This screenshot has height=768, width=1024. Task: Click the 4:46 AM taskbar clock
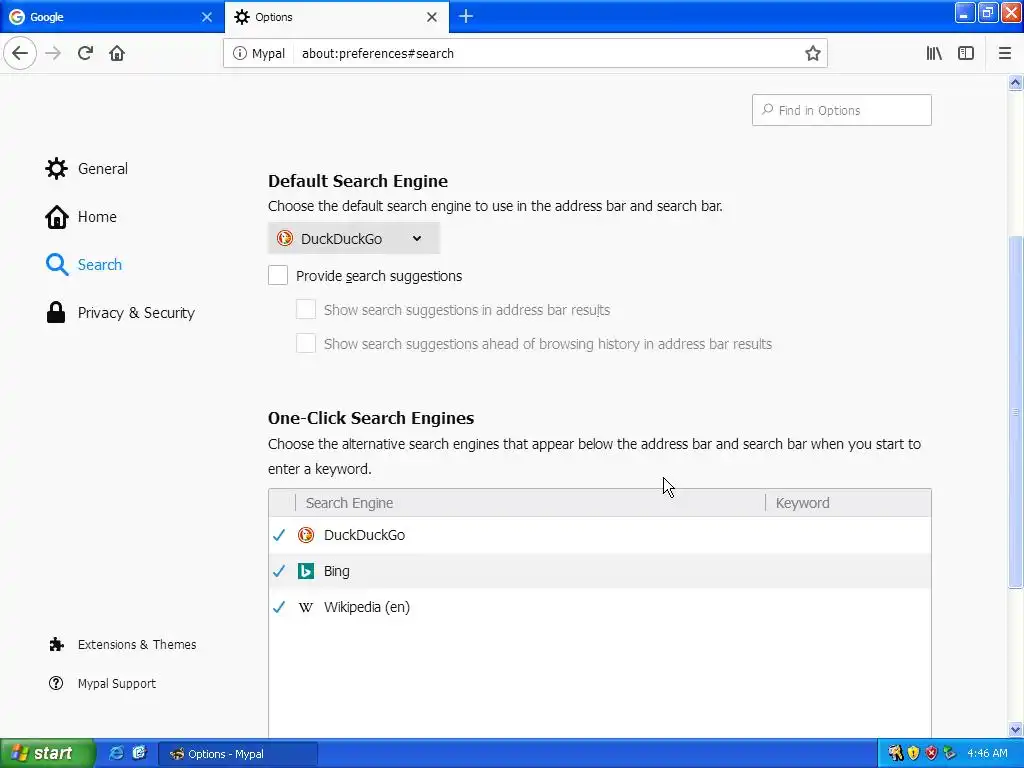point(987,754)
